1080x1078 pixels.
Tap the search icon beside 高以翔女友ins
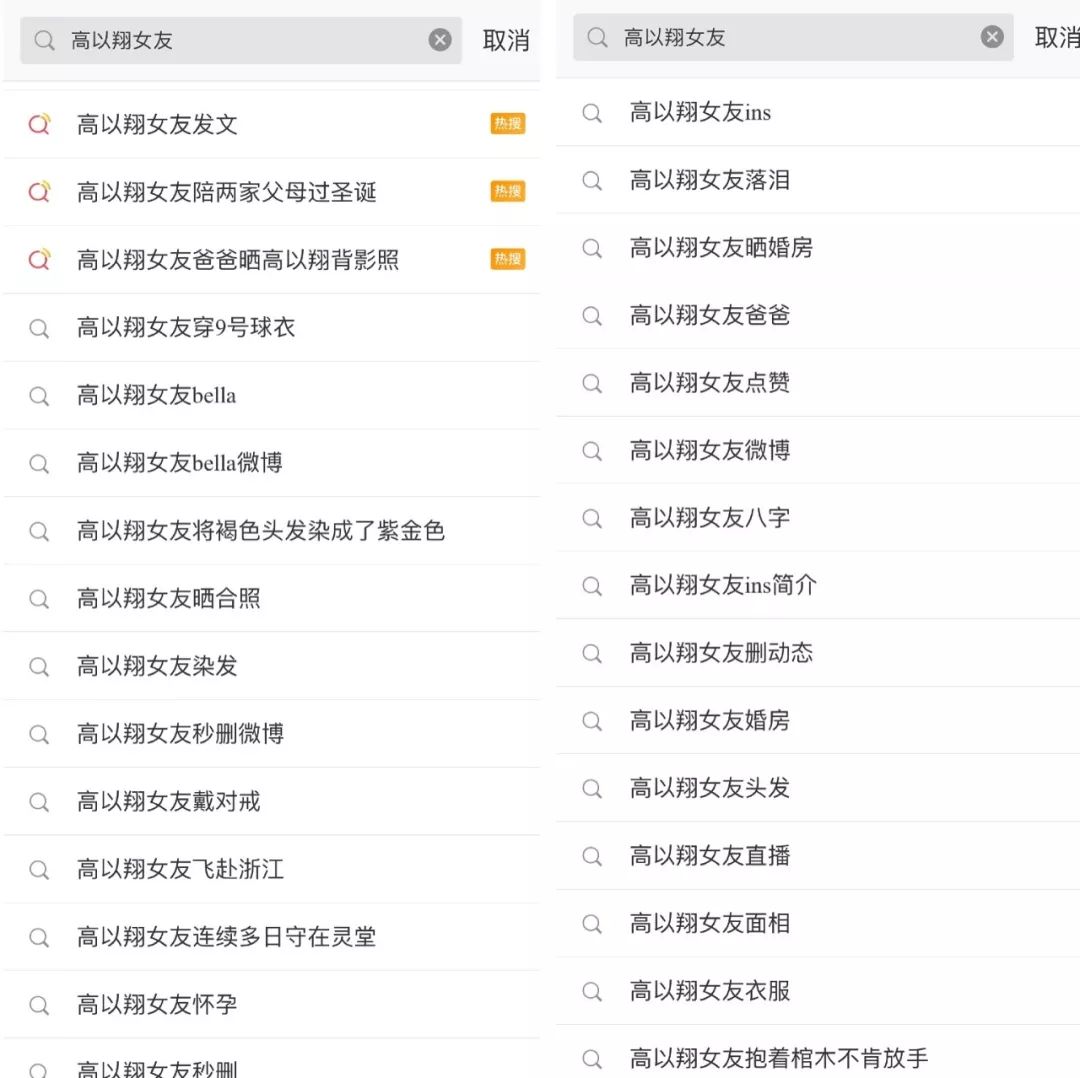point(593,113)
